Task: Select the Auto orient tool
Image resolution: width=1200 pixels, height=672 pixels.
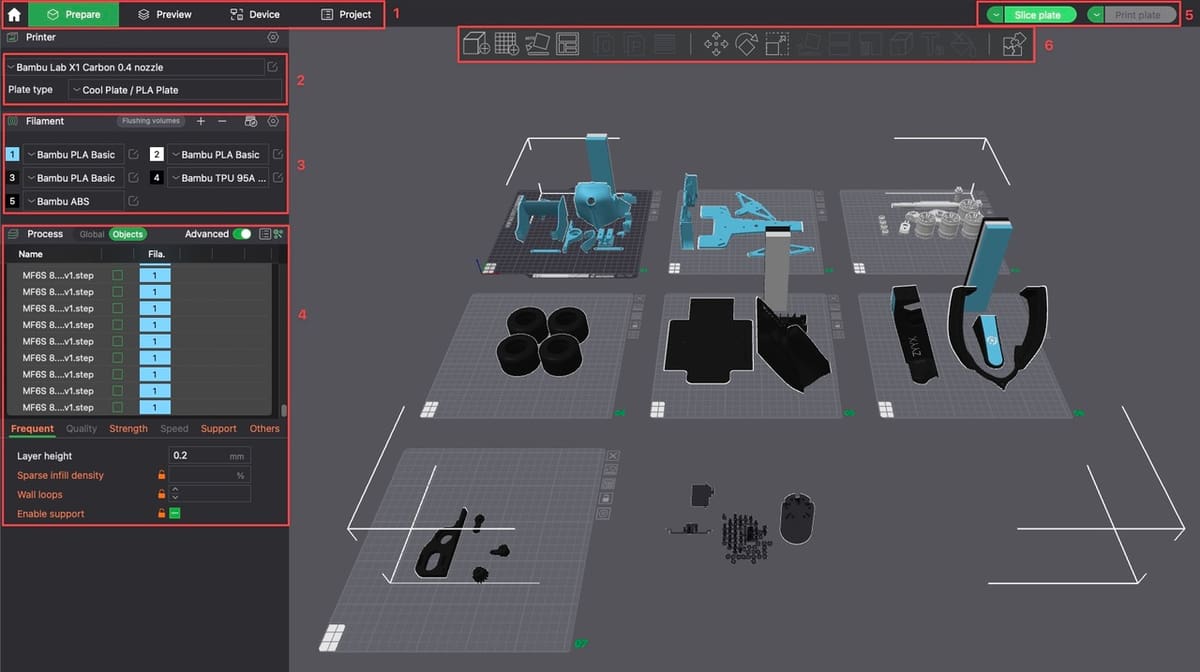Action: pyautogui.click(x=537, y=44)
